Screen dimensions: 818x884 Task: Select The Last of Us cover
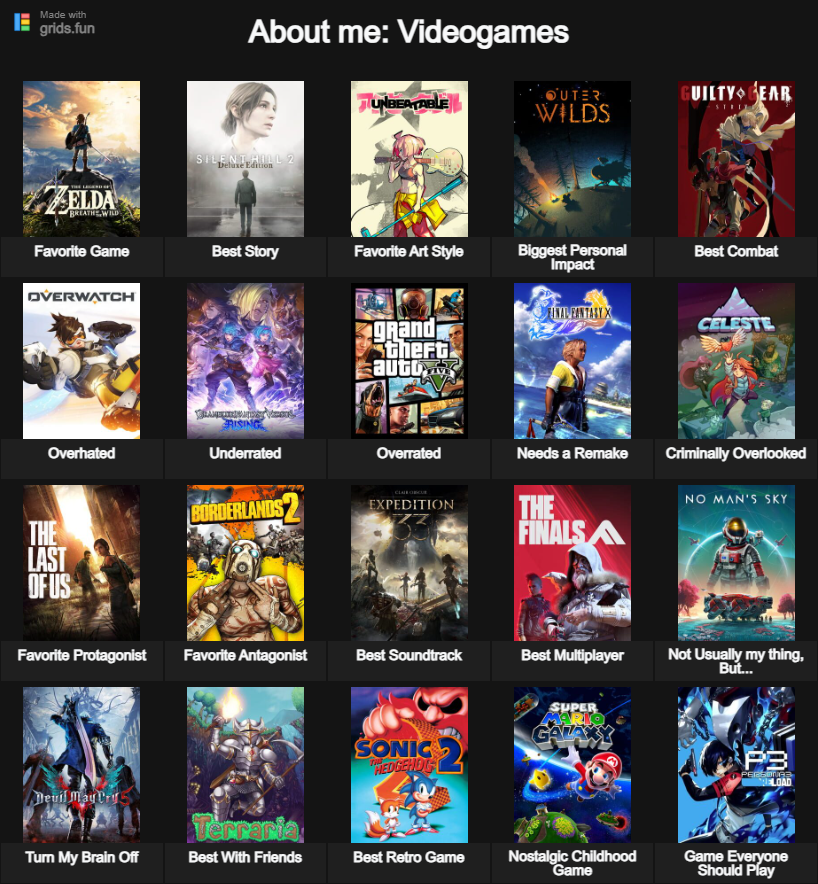pyautogui.click(x=82, y=563)
